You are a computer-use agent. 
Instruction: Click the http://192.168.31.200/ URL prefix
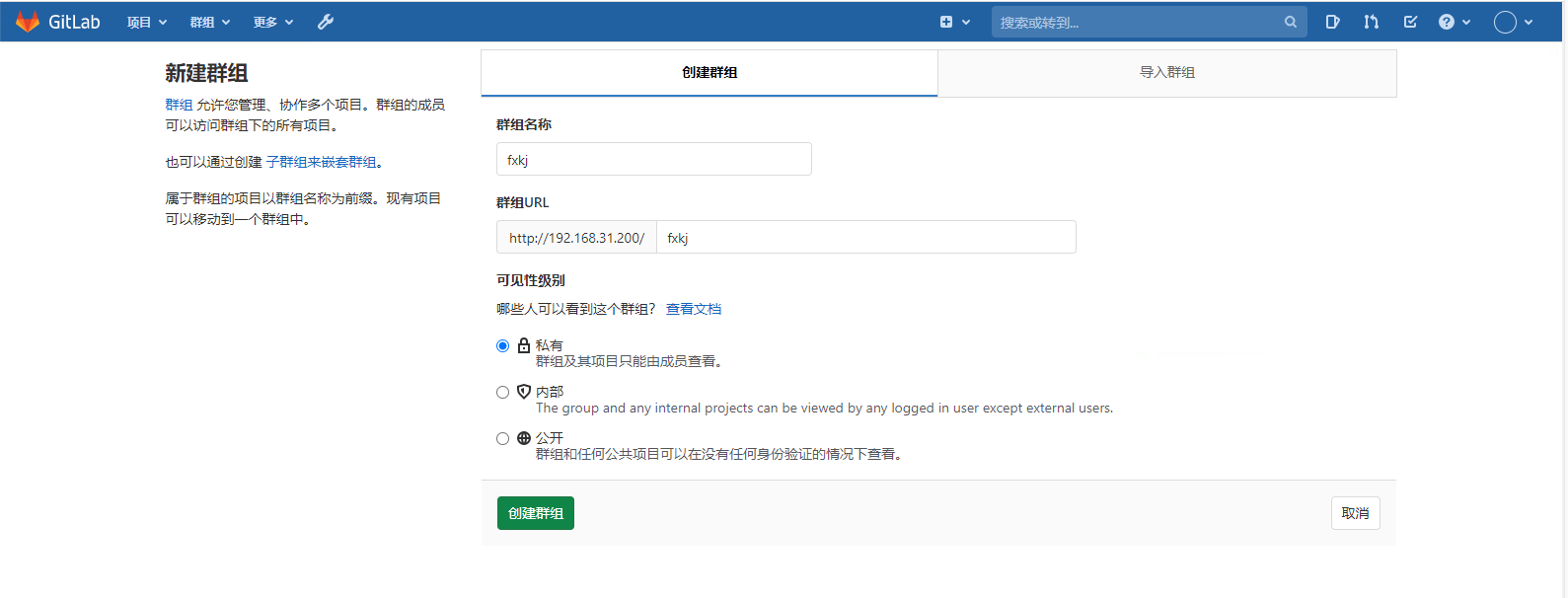coord(576,237)
